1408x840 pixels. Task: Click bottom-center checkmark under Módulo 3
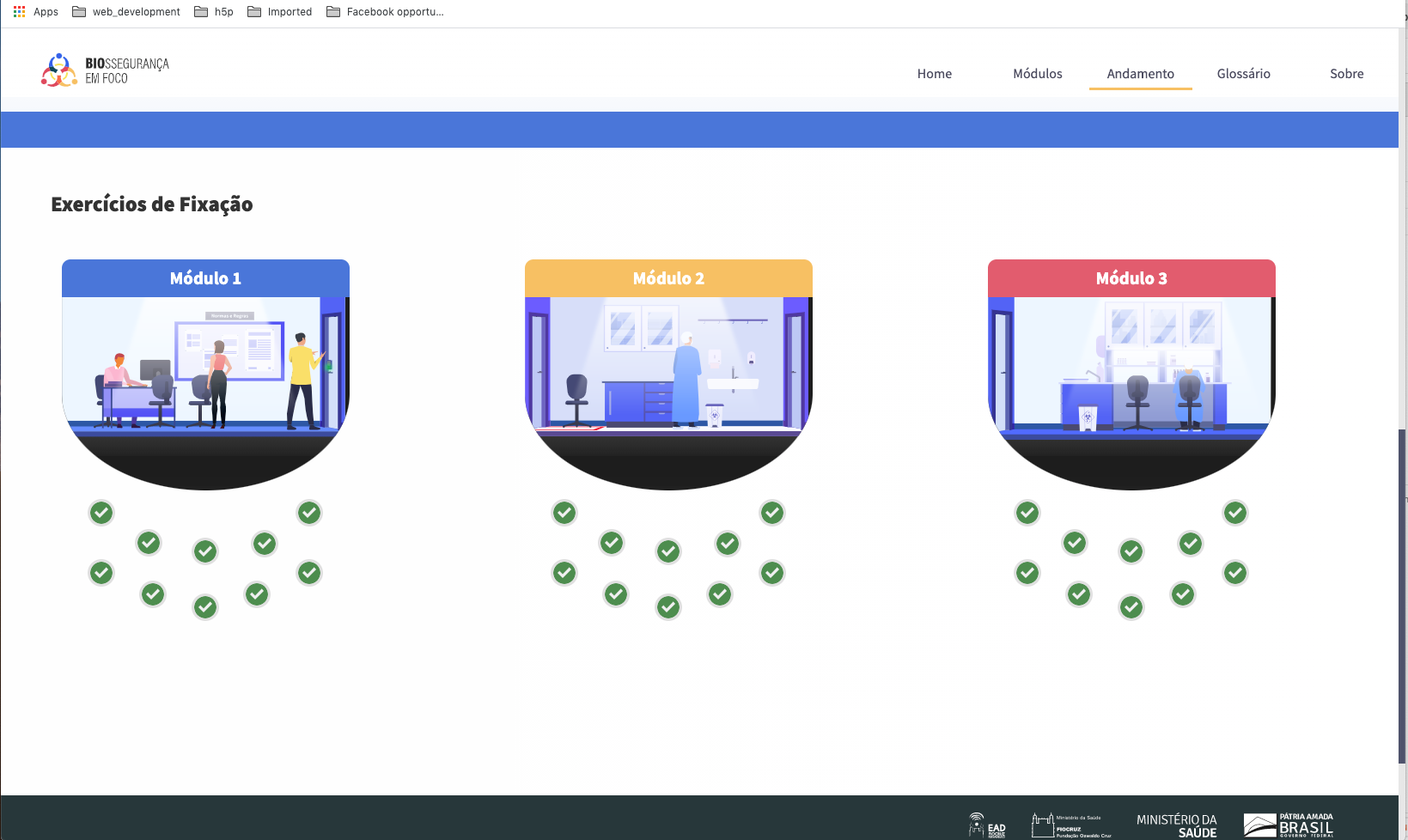1131,607
